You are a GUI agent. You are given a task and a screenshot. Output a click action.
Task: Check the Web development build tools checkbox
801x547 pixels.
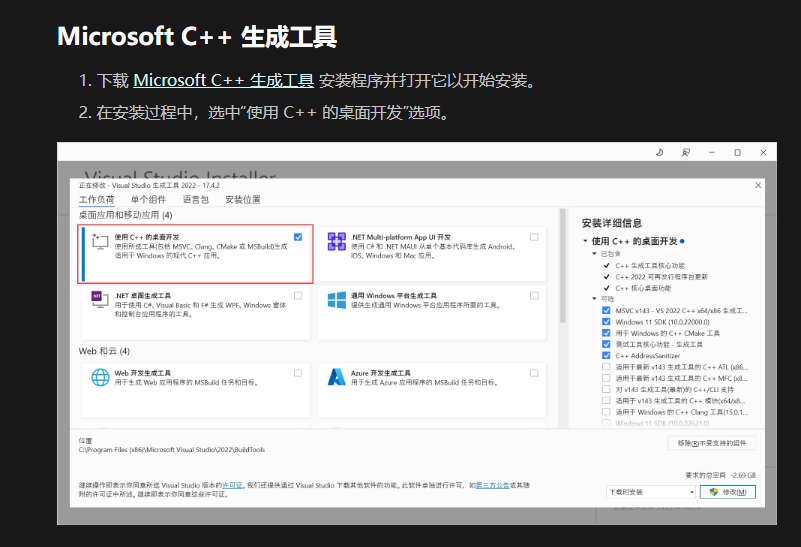[298, 373]
